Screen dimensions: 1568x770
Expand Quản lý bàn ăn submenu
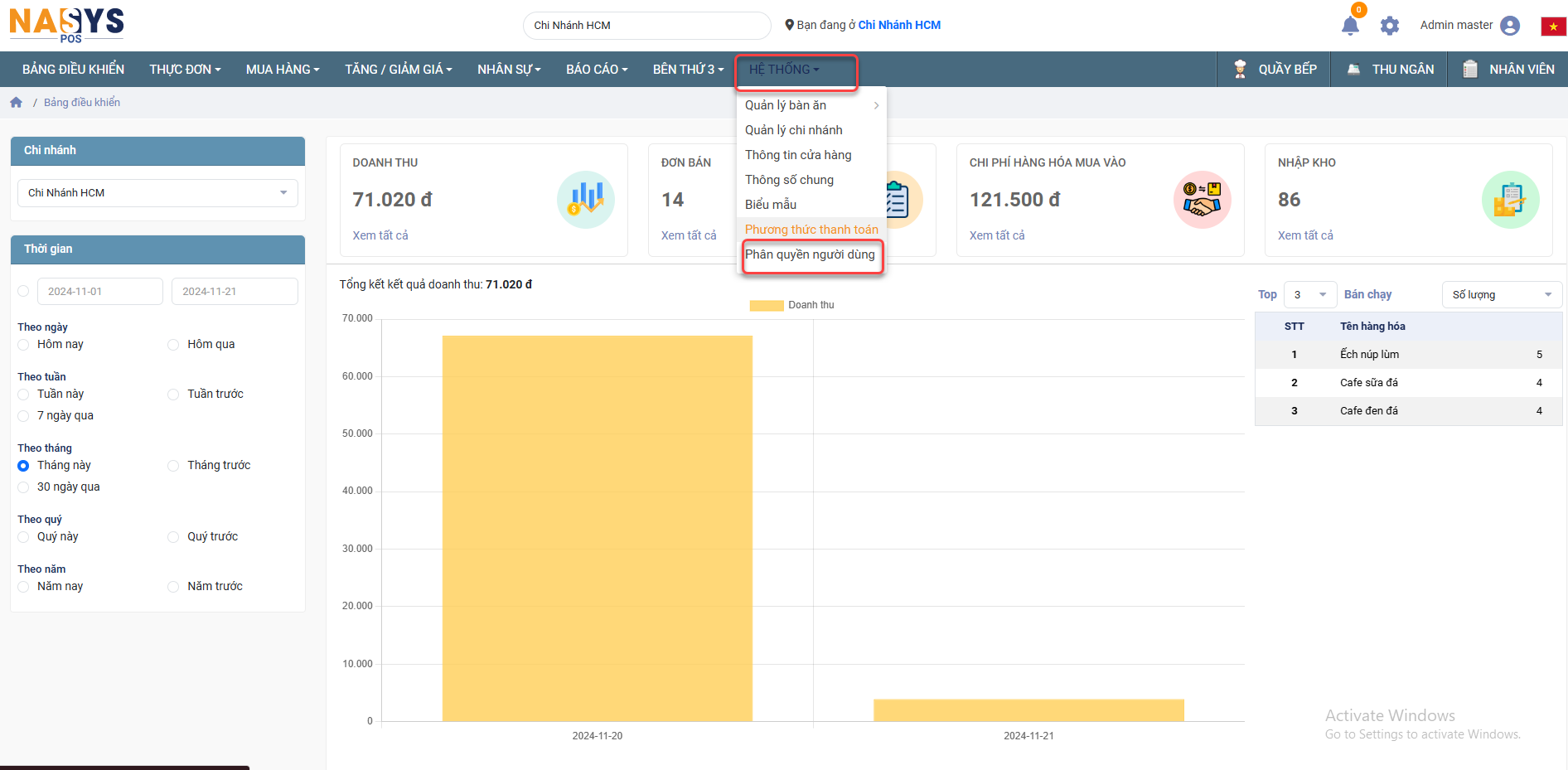click(x=811, y=105)
